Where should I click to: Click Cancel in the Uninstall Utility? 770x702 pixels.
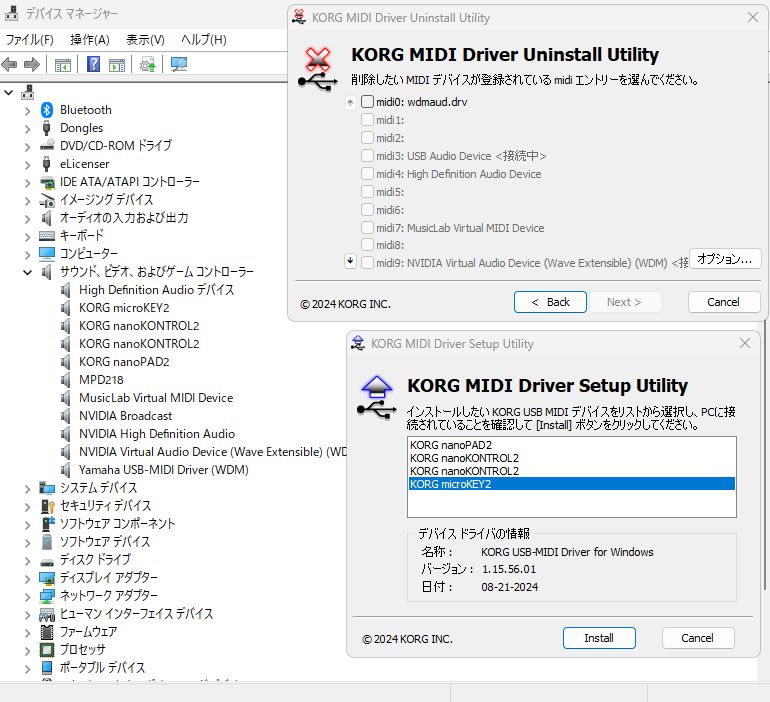tap(724, 302)
